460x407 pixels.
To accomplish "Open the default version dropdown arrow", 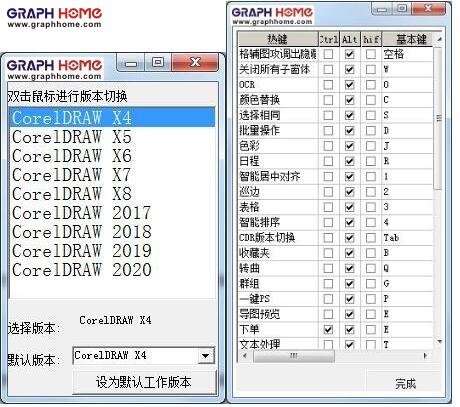I will pos(206,356).
